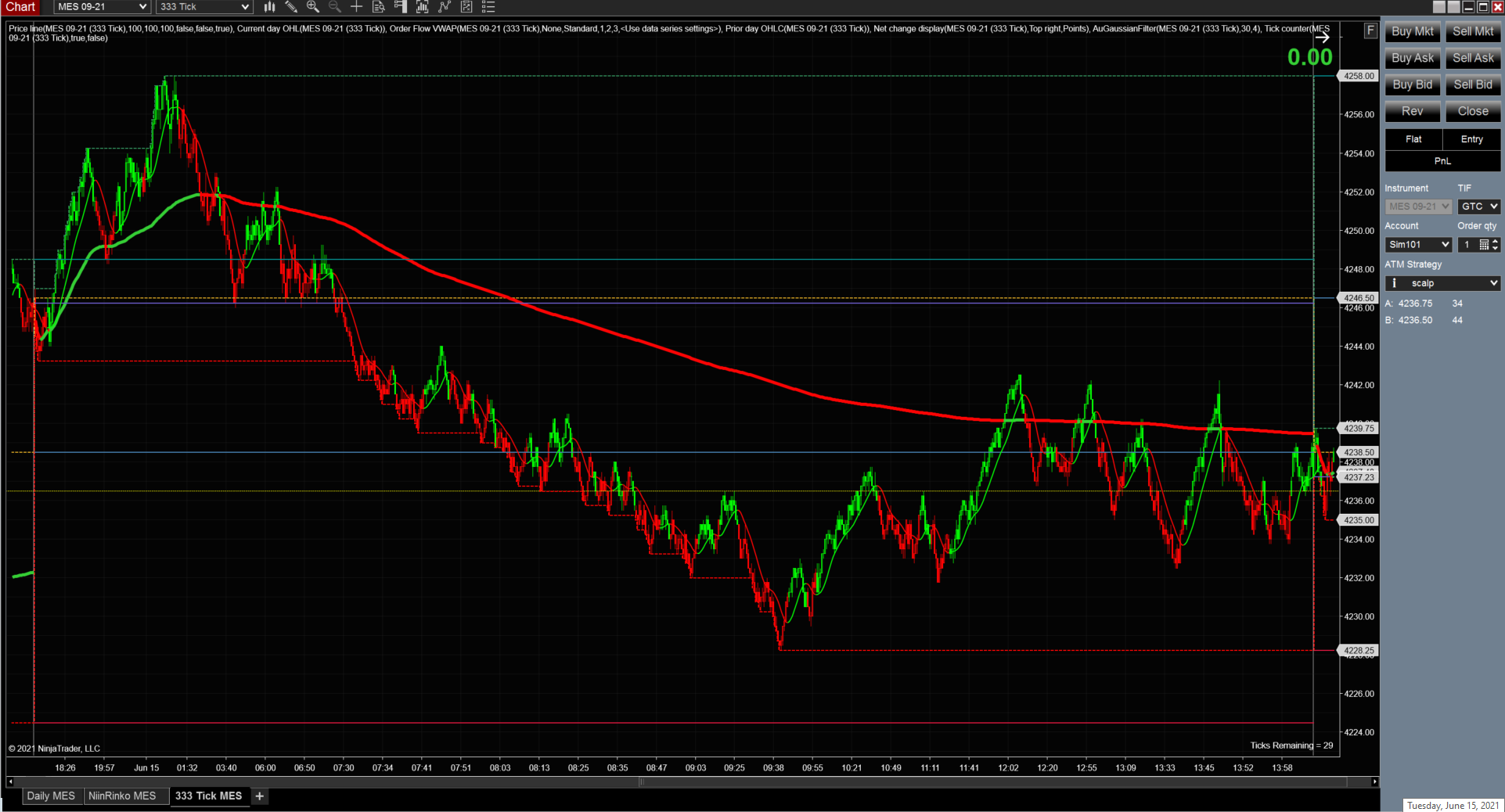Image resolution: width=1505 pixels, height=812 pixels.
Task: Click the Entry price cell
Action: tap(1471, 139)
